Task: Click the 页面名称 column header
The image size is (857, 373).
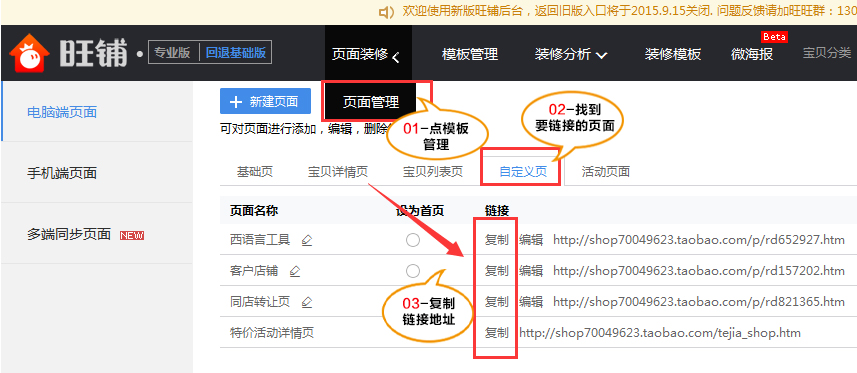Action: pos(254,211)
